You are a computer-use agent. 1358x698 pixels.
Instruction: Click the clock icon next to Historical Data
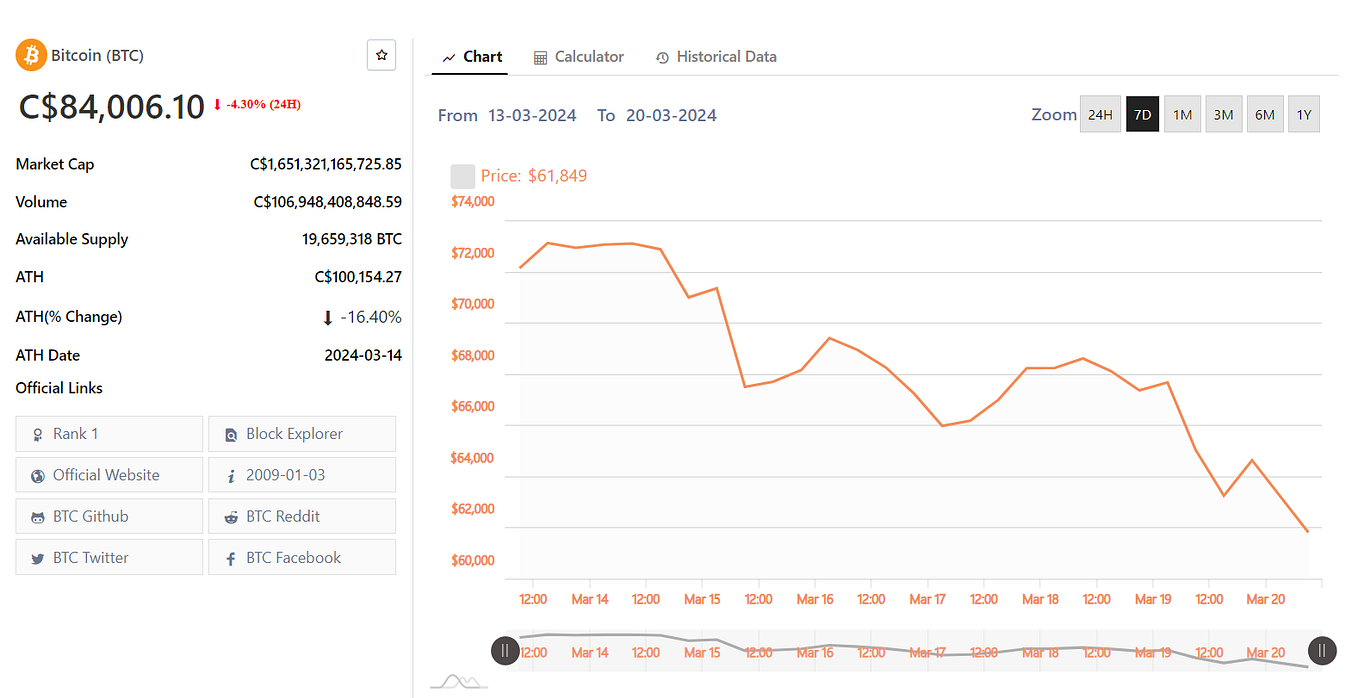pyautogui.click(x=662, y=57)
